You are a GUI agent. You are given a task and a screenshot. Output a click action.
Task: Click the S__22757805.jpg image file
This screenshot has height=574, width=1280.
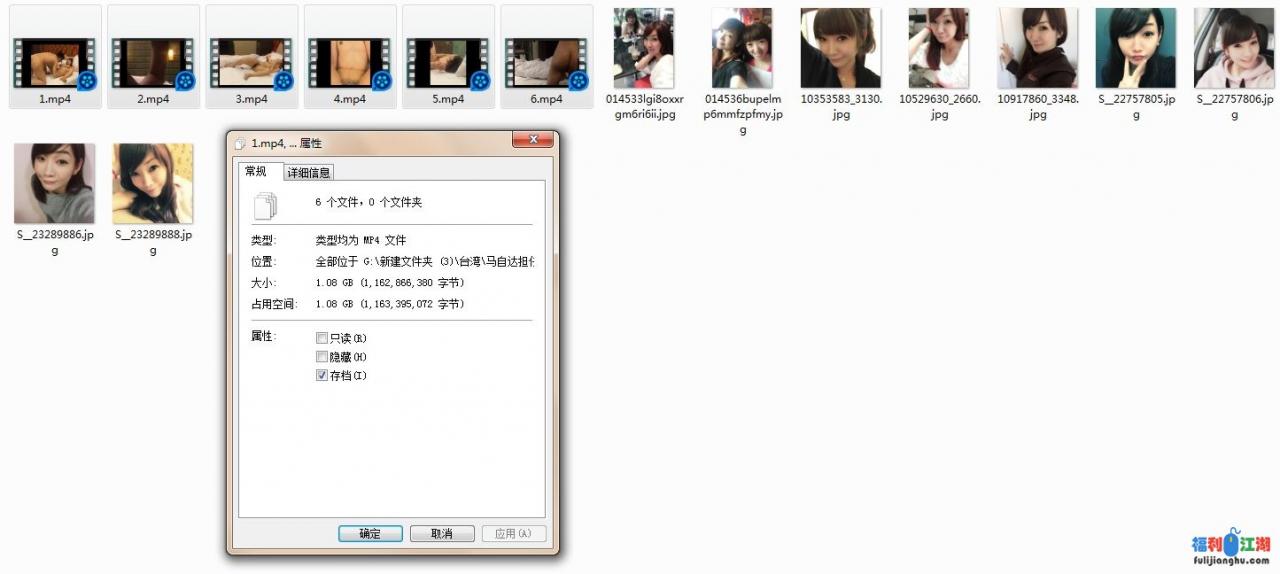click(x=1135, y=50)
